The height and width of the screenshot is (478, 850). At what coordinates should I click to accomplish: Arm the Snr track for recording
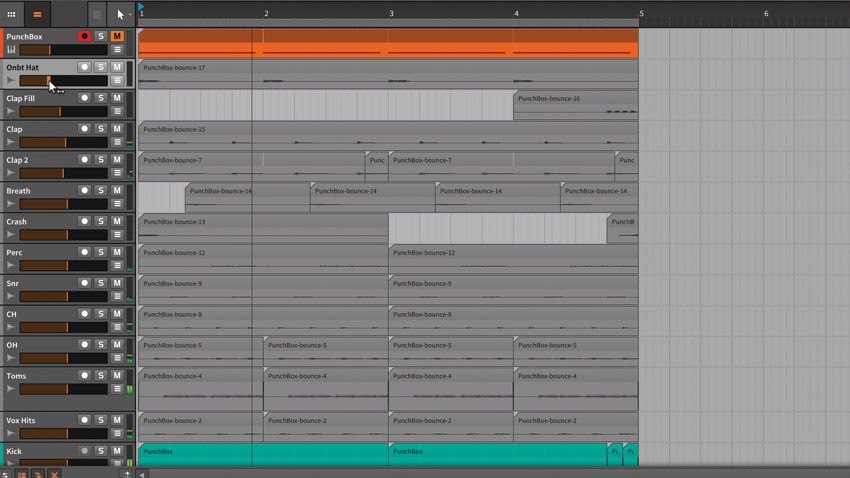pyautogui.click(x=84, y=283)
